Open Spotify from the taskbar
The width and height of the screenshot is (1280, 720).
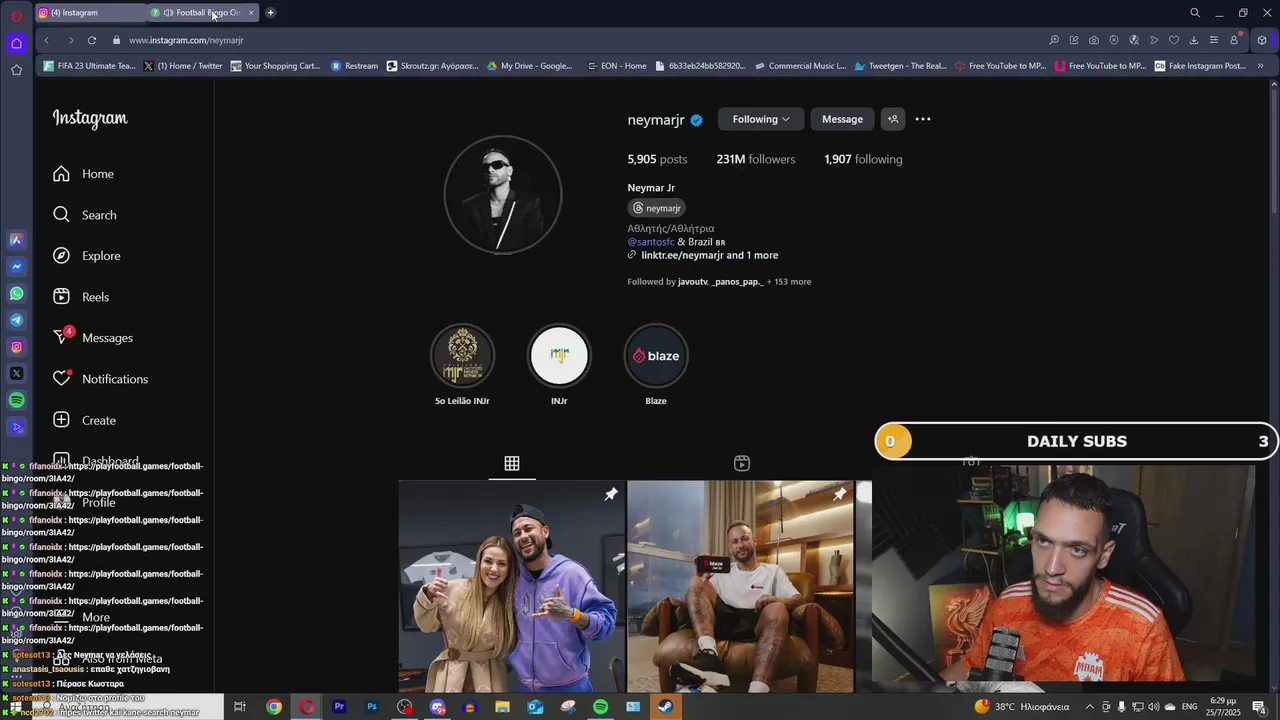(x=600, y=707)
